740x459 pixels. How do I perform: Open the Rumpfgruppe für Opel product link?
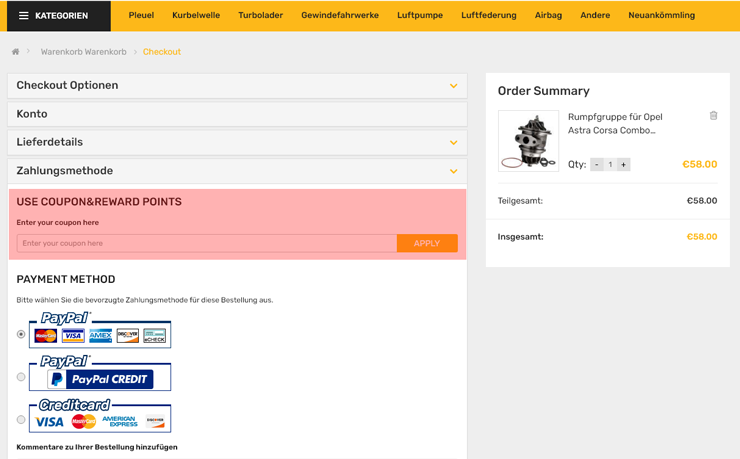point(615,124)
